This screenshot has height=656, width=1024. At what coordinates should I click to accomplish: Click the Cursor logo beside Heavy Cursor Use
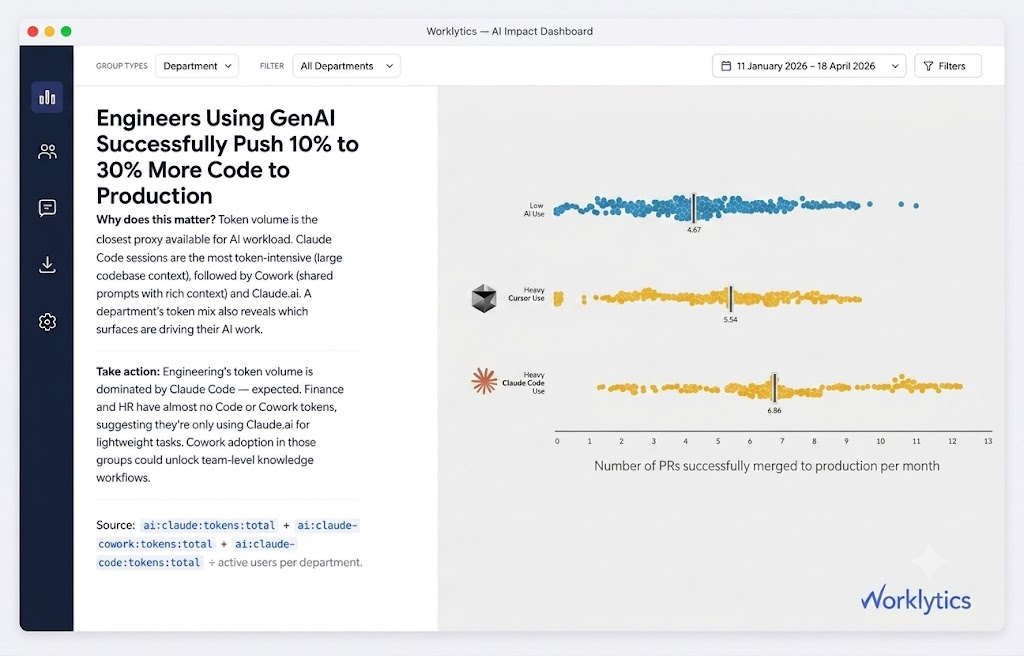[484, 299]
